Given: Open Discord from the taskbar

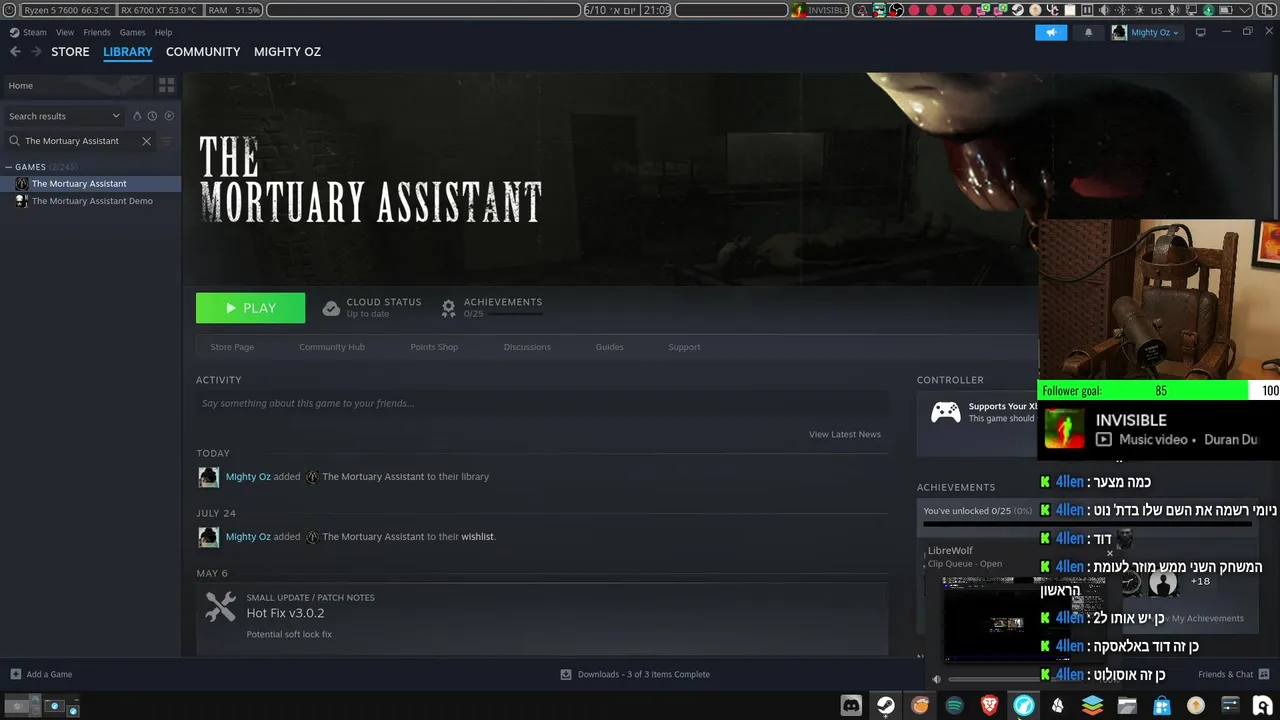Looking at the screenshot, I should [x=851, y=705].
